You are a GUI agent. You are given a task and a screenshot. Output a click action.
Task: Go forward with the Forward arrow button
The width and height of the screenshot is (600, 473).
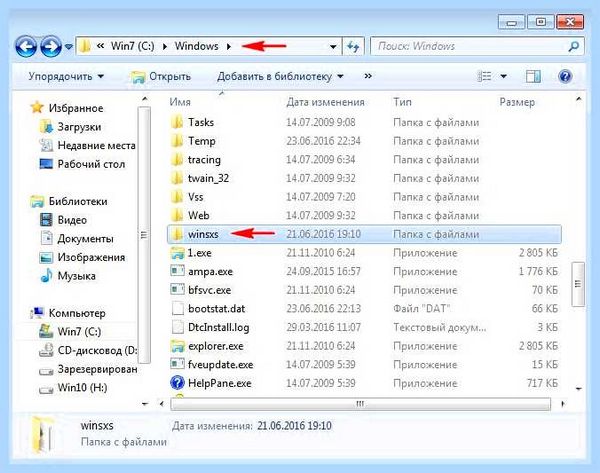click(51, 46)
